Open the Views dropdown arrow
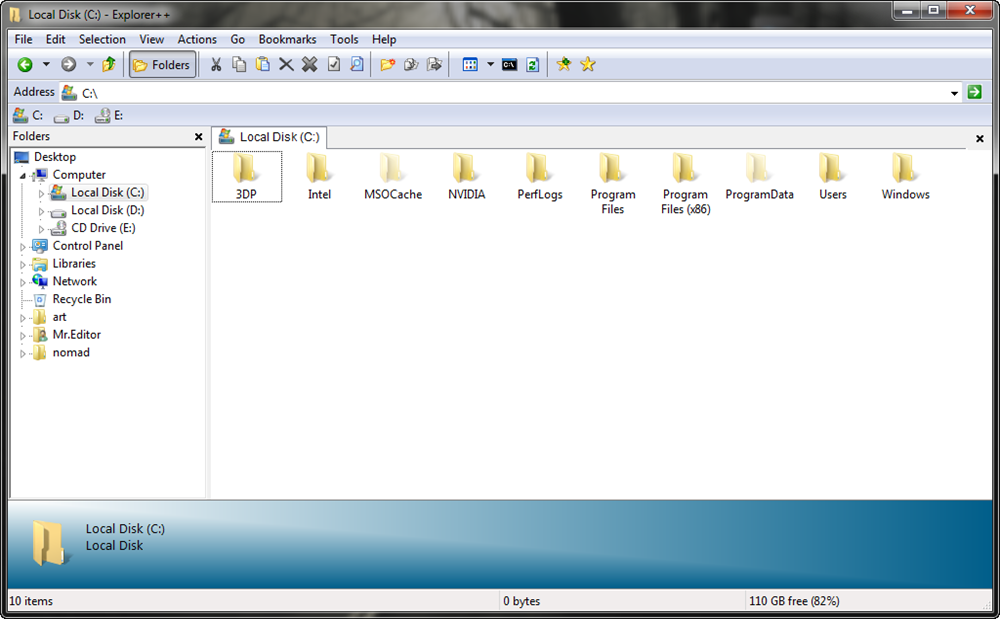The image size is (1000, 619). coord(490,64)
